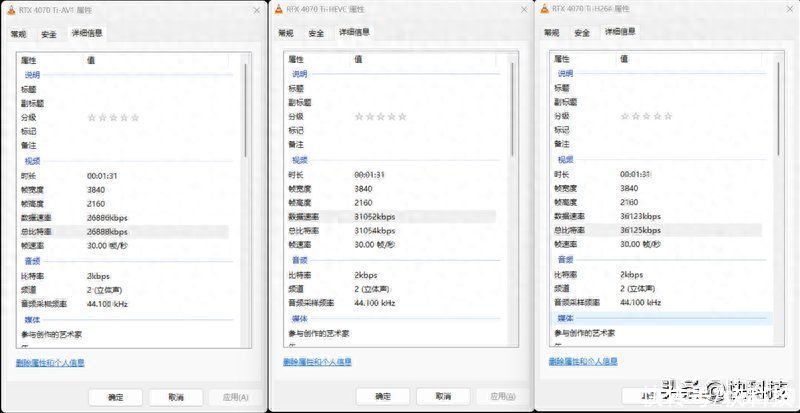Select the 36125kbps total bitrate value

tap(640, 230)
